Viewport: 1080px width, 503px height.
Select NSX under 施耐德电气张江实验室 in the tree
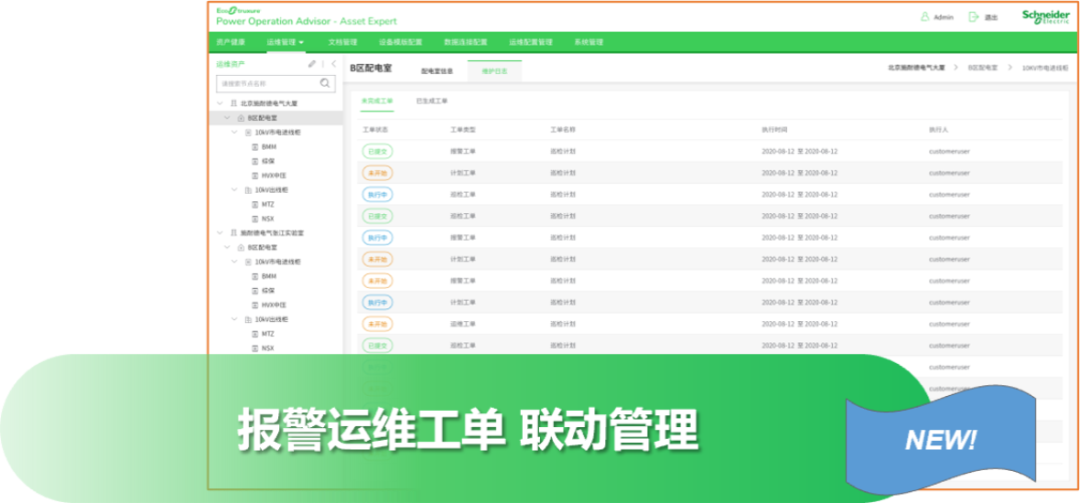[268, 348]
